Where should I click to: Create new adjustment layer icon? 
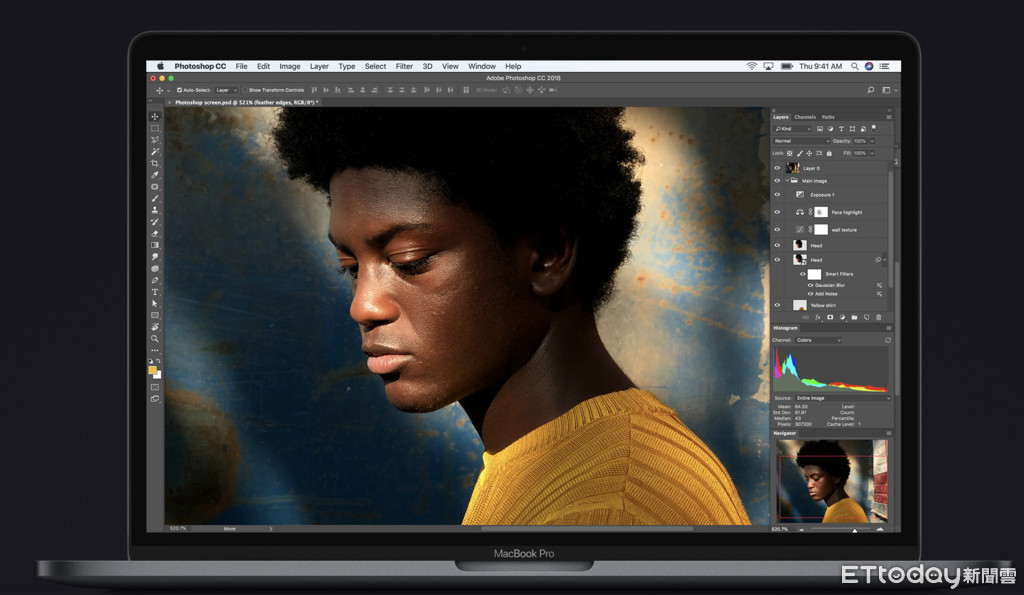coord(842,317)
